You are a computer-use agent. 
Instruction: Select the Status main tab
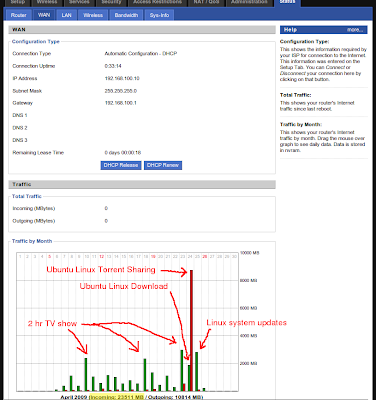[287, 3]
